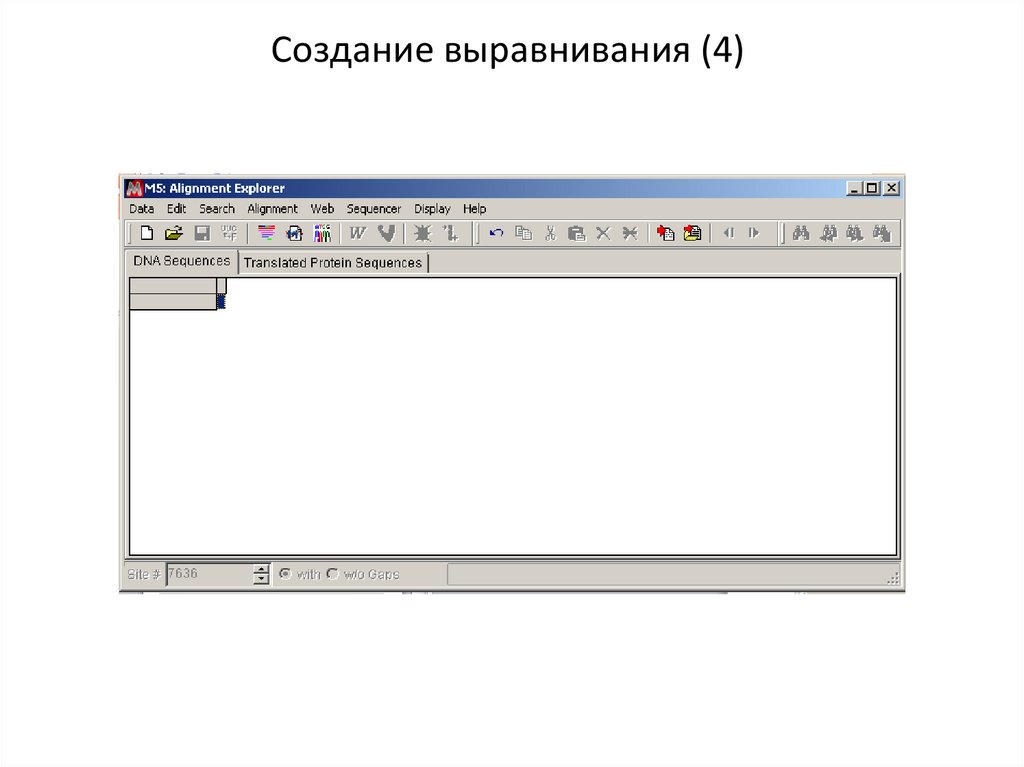Click the mark/unmark site starburst icon

[423, 233]
